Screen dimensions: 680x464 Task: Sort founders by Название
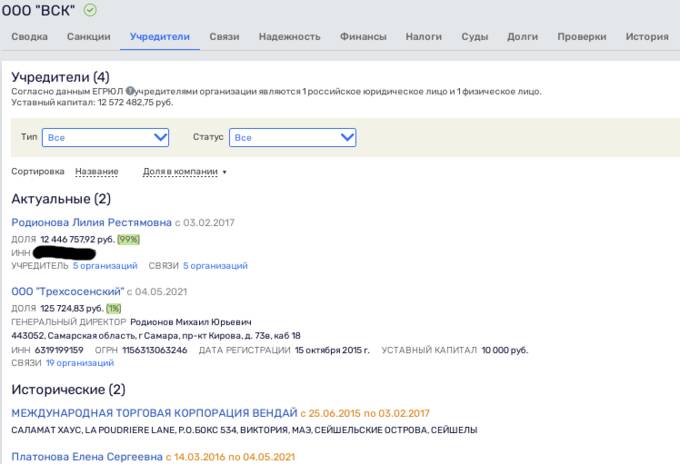pyautogui.click(x=96, y=172)
